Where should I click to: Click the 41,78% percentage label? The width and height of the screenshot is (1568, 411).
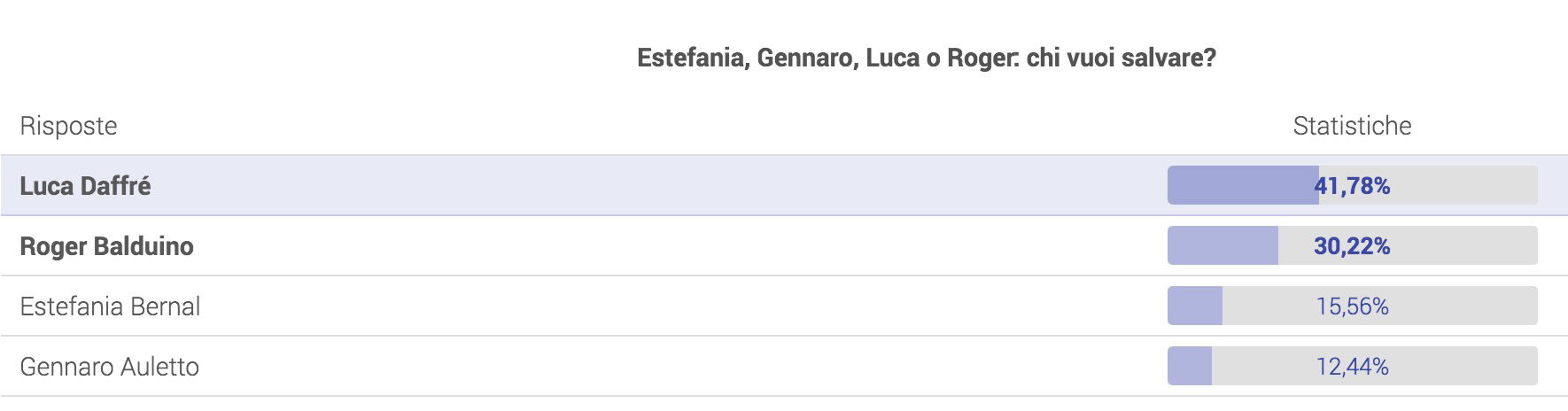click(1352, 186)
